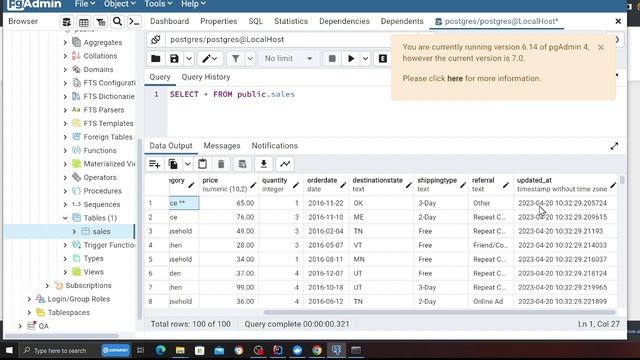Switch to the Dependents tab

coord(402,21)
